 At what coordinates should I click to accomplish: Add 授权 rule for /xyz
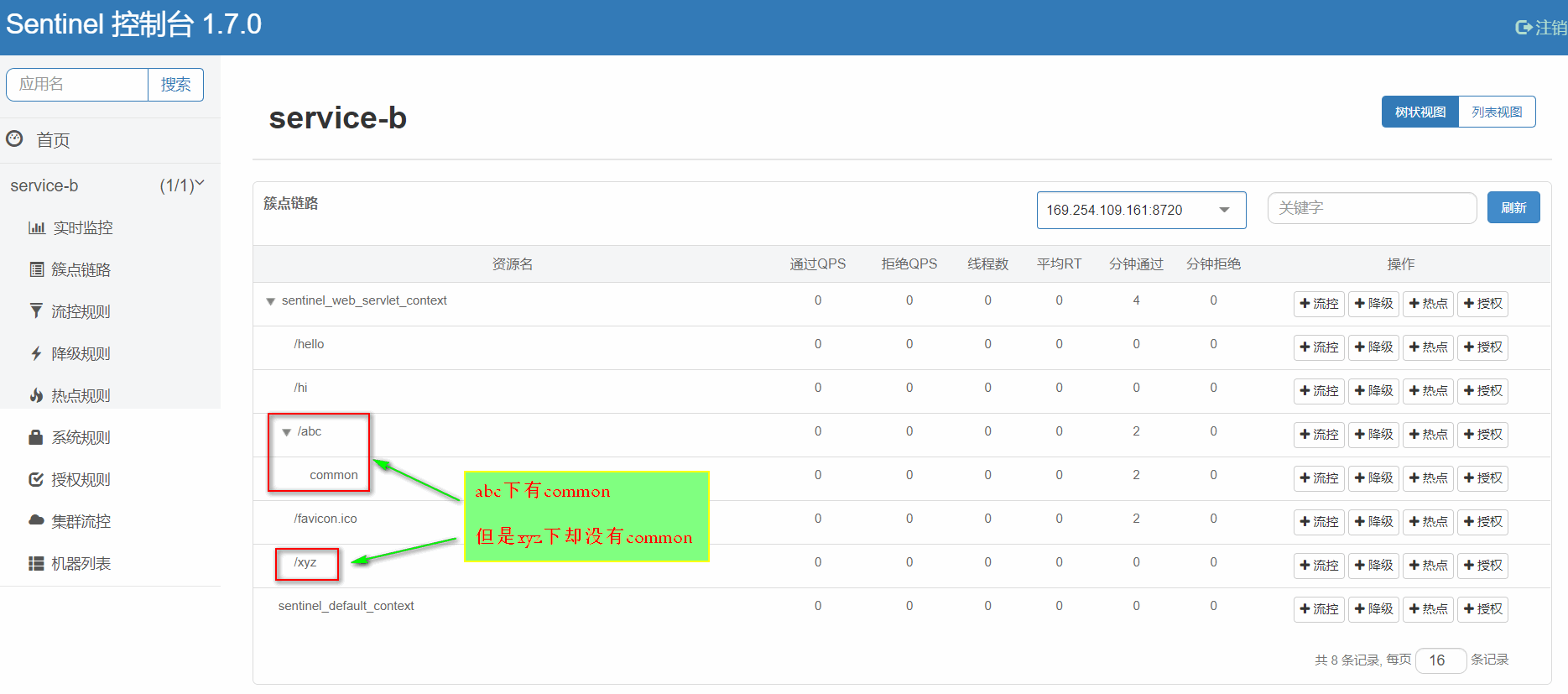coord(1482,566)
